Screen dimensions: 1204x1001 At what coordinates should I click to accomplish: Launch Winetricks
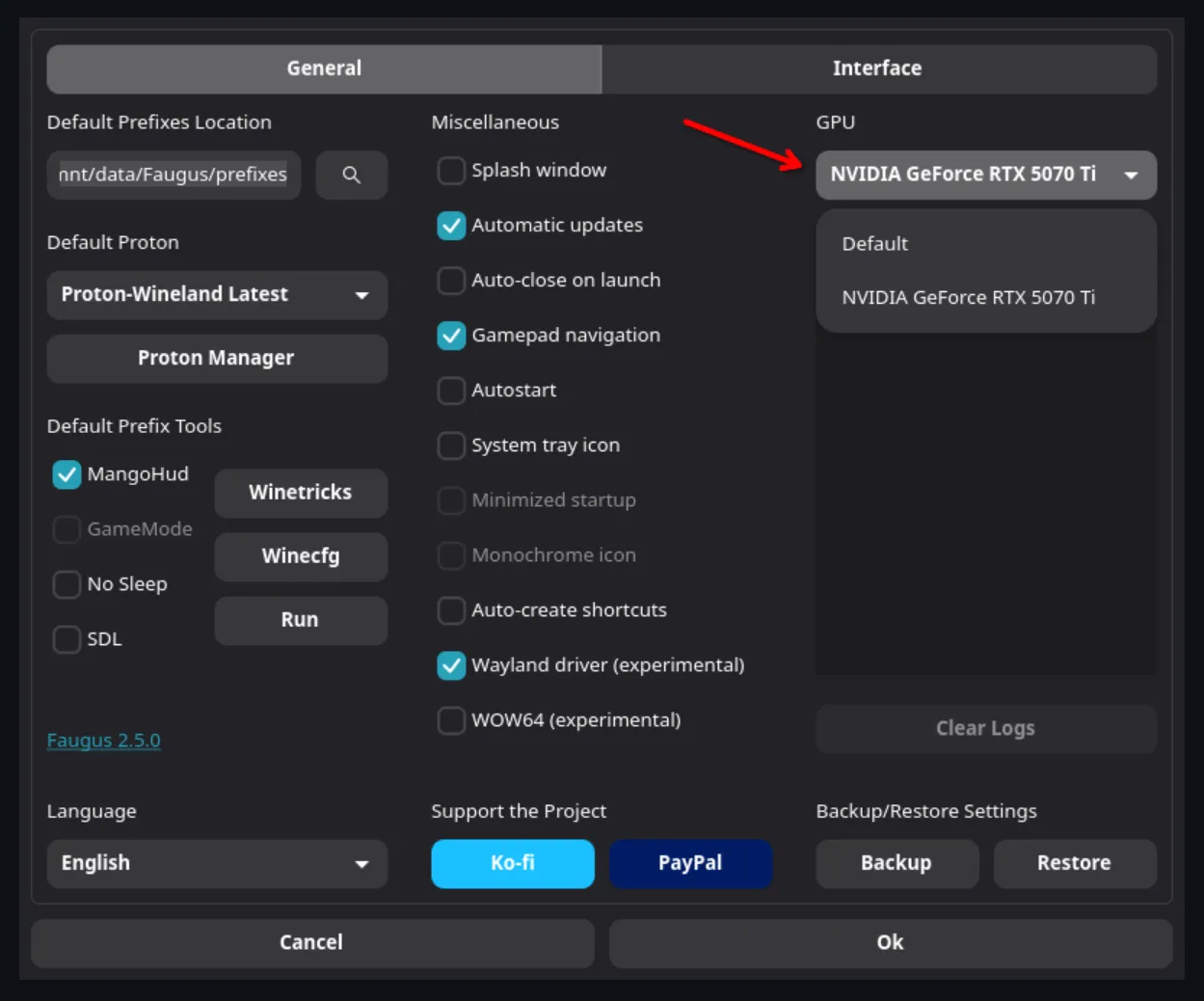pos(301,493)
